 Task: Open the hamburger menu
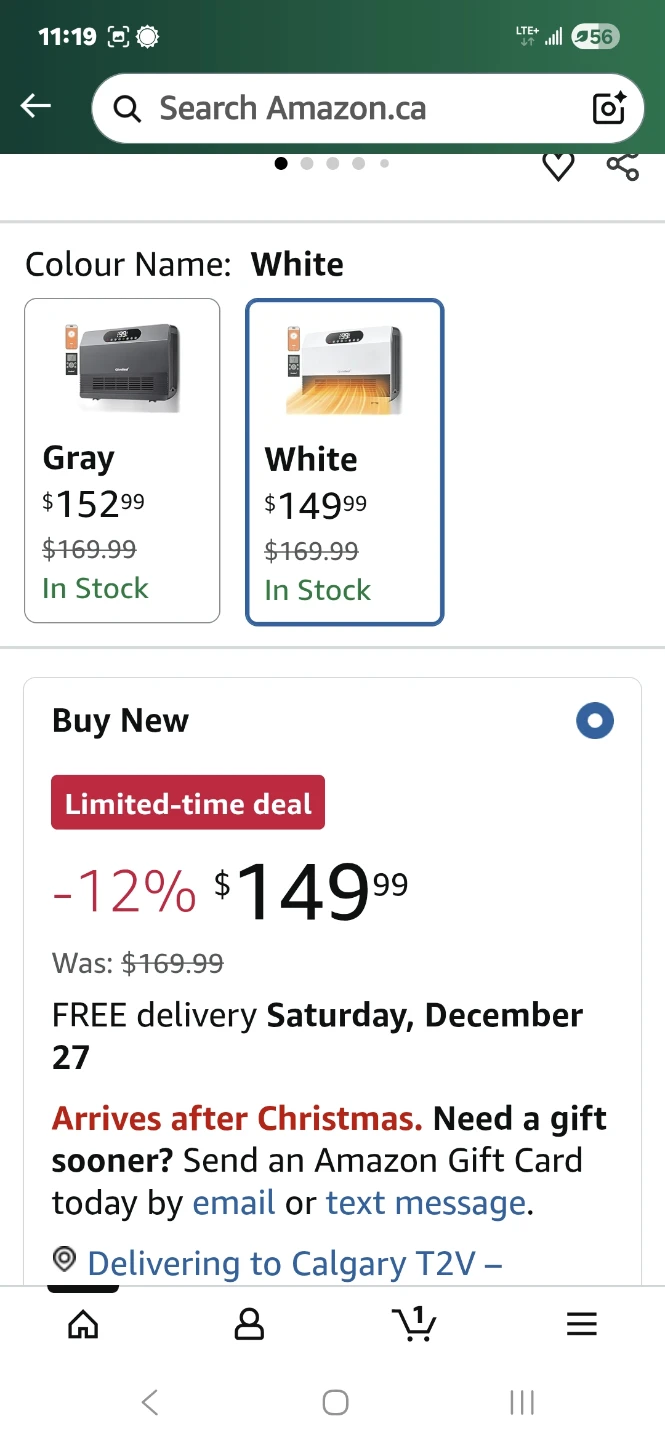581,1324
